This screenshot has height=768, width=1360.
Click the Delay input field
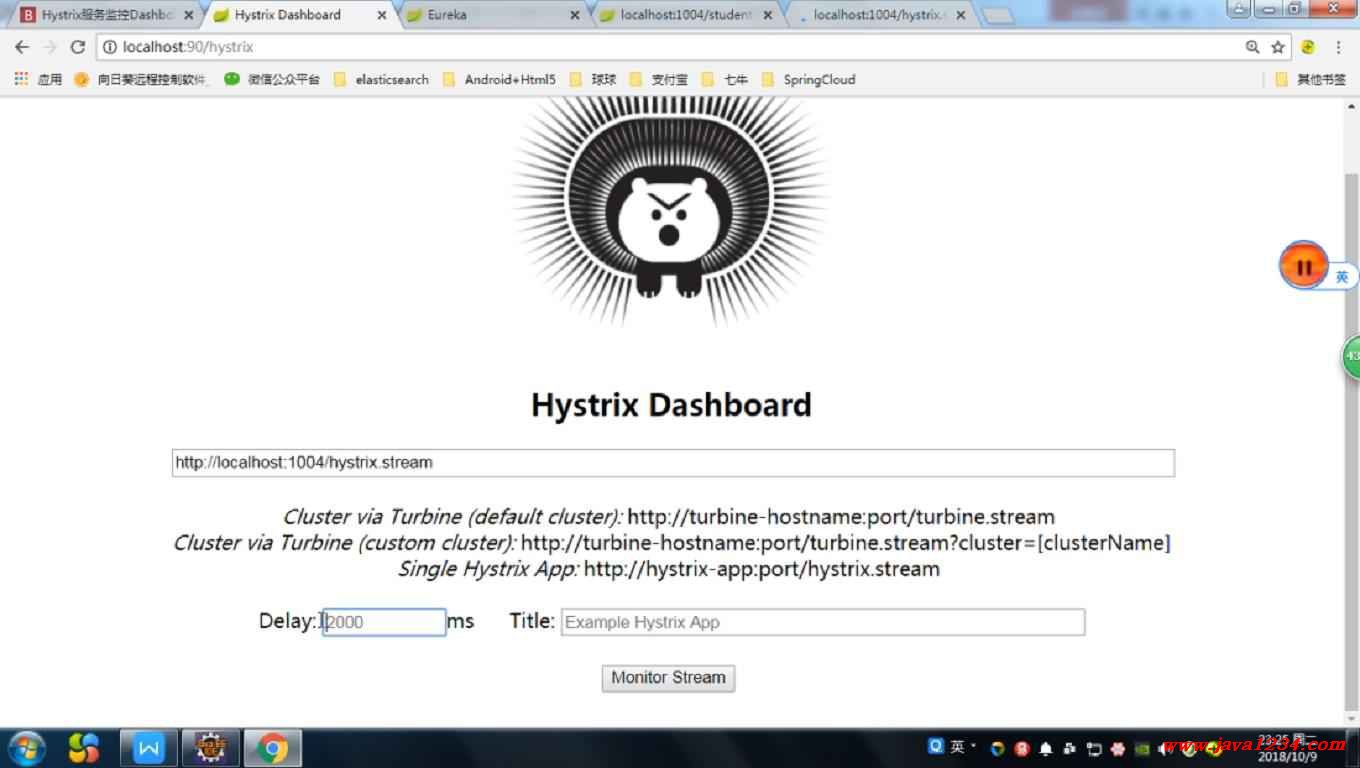click(x=384, y=622)
